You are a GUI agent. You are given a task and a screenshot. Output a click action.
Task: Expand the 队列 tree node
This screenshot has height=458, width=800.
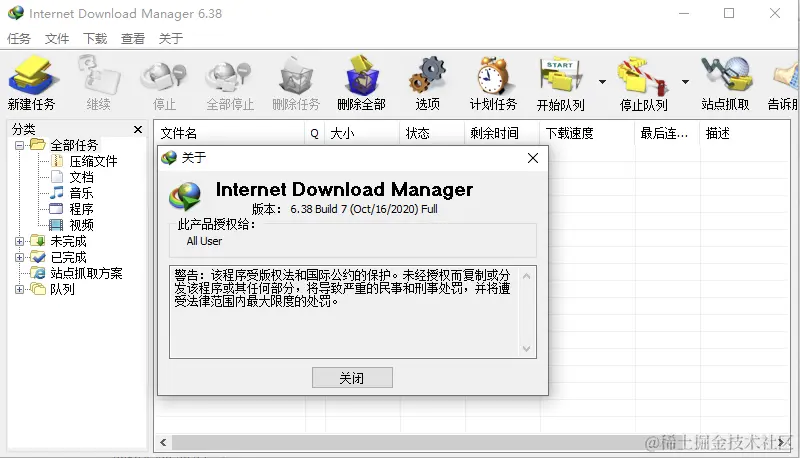pos(19,289)
